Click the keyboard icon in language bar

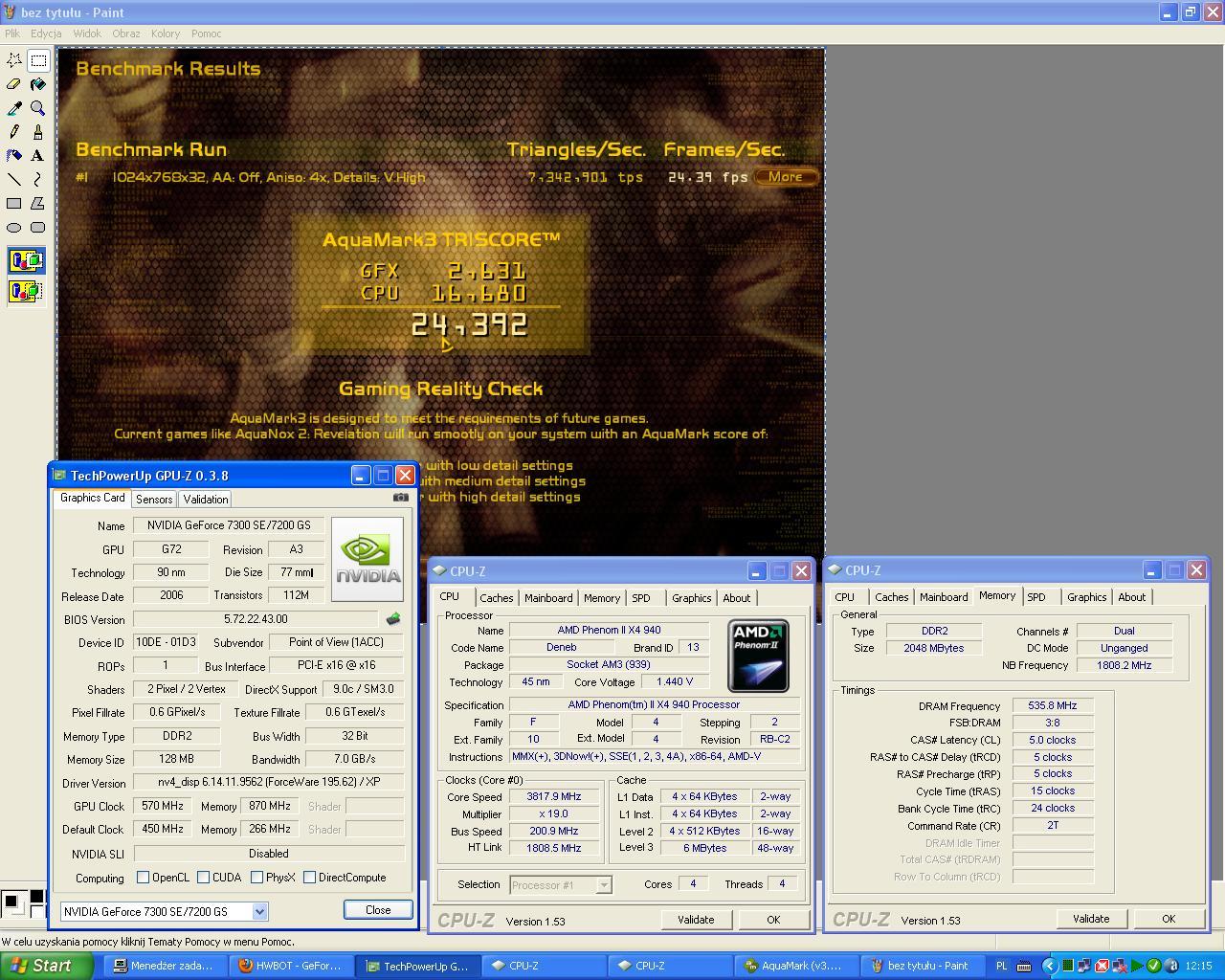coord(1024,966)
